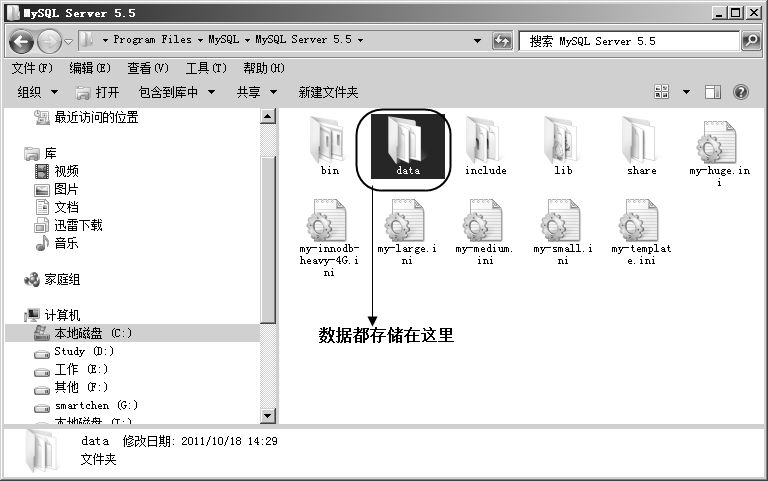Minimize the MySQL Server 5.5 window
The image size is (768, 481).
pos(719,13)
